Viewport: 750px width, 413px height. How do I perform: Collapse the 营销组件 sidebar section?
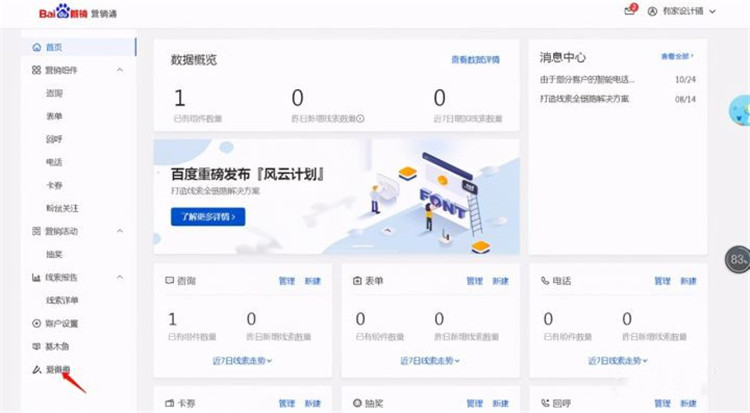[120, 70]
